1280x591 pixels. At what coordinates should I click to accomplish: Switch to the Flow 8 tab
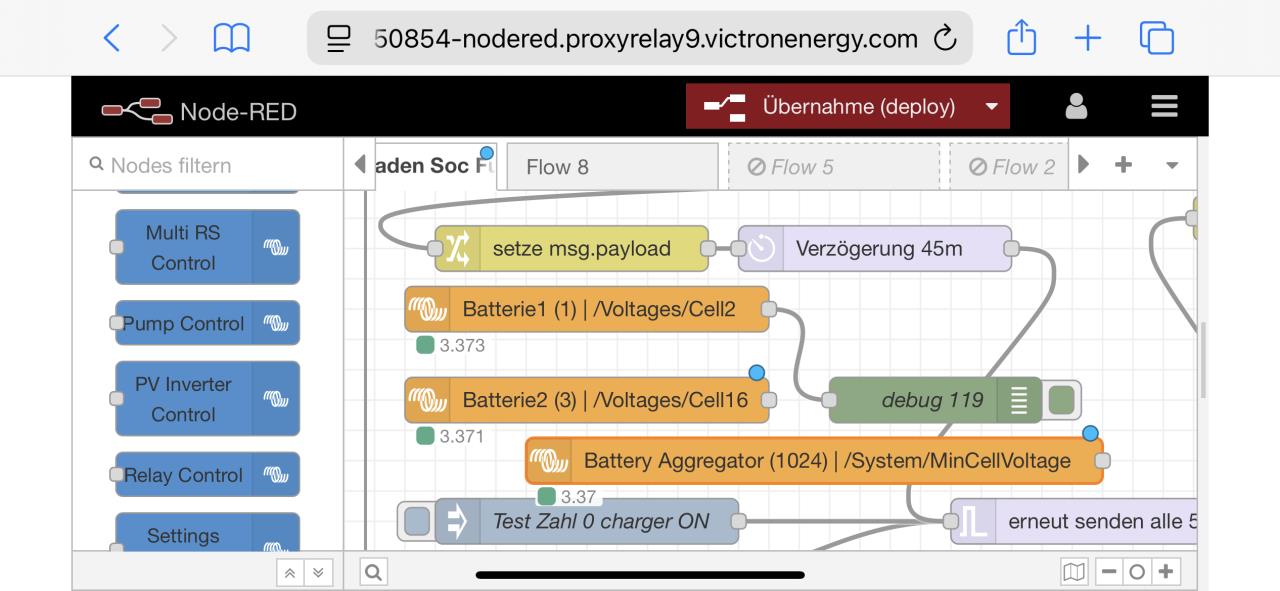coord(612,167)
